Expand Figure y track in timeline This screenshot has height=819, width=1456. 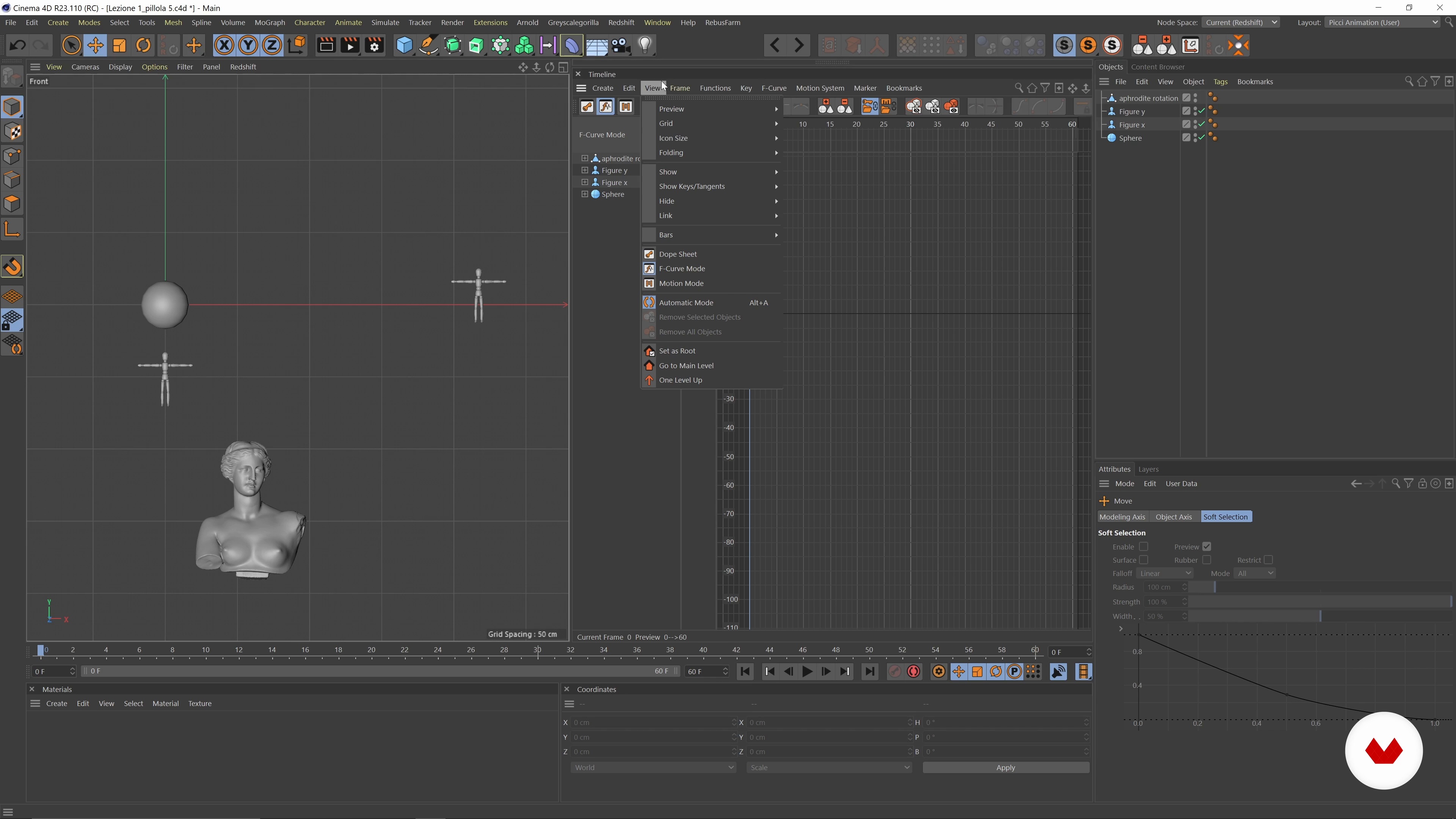[x=585, y=170]
